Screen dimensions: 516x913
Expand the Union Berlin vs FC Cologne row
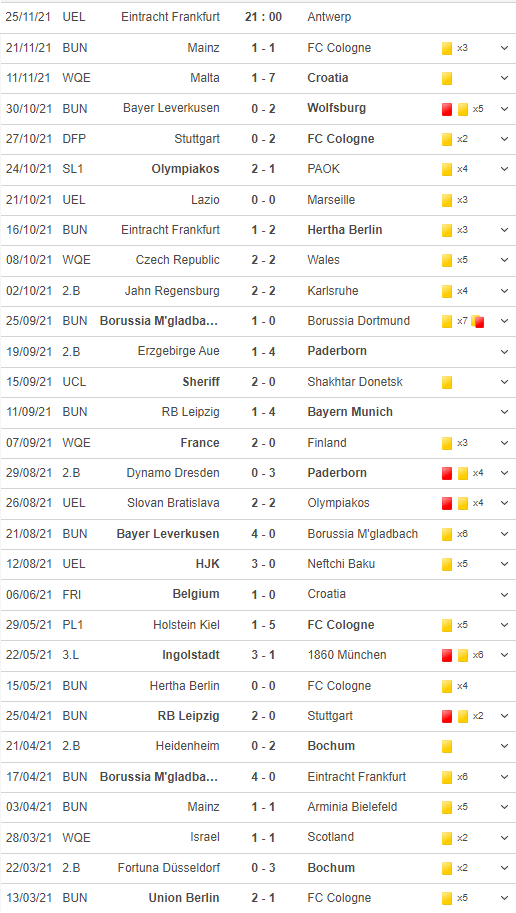click(x=504, y=898)
